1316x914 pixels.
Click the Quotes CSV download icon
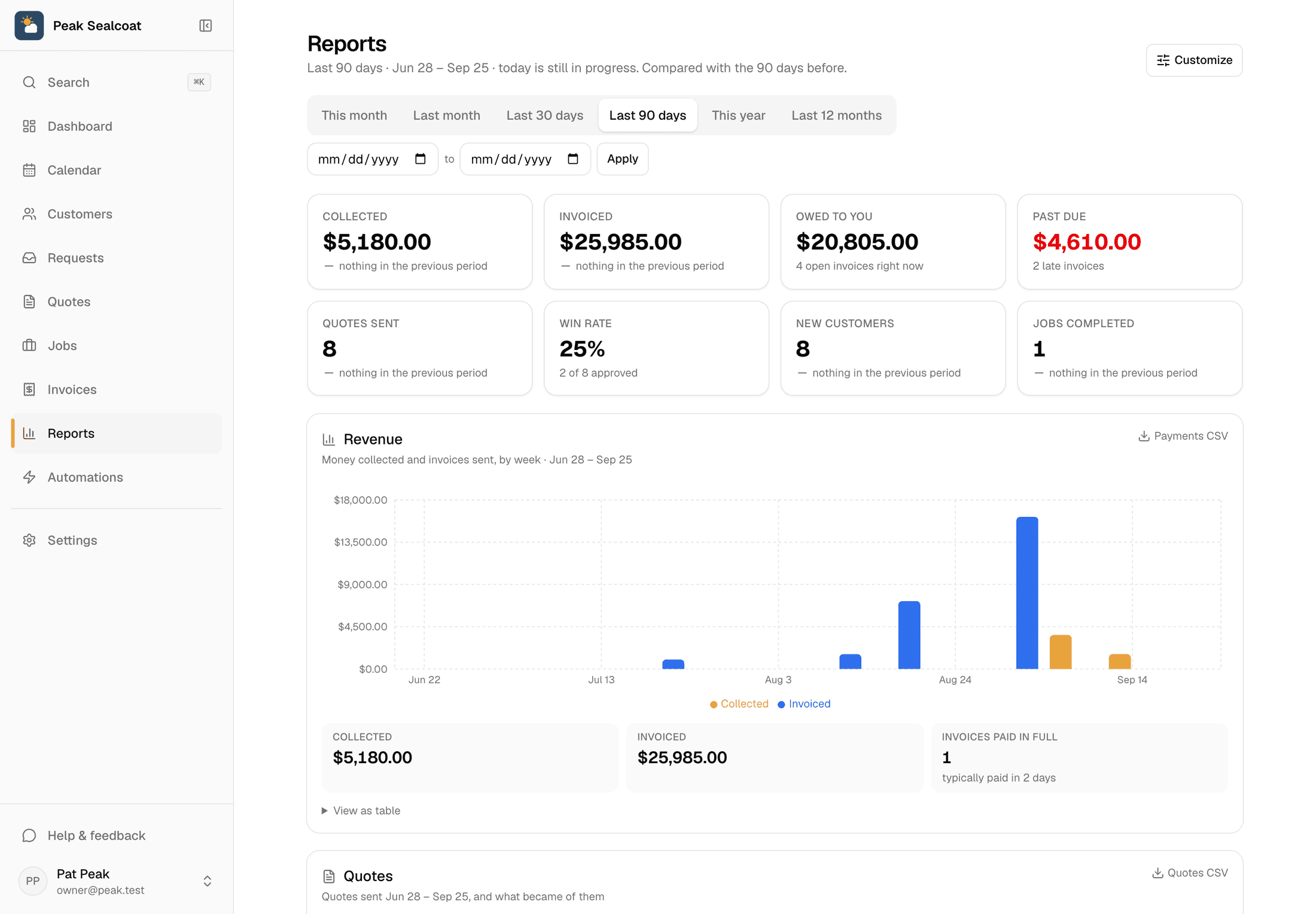click(1157, 873)
